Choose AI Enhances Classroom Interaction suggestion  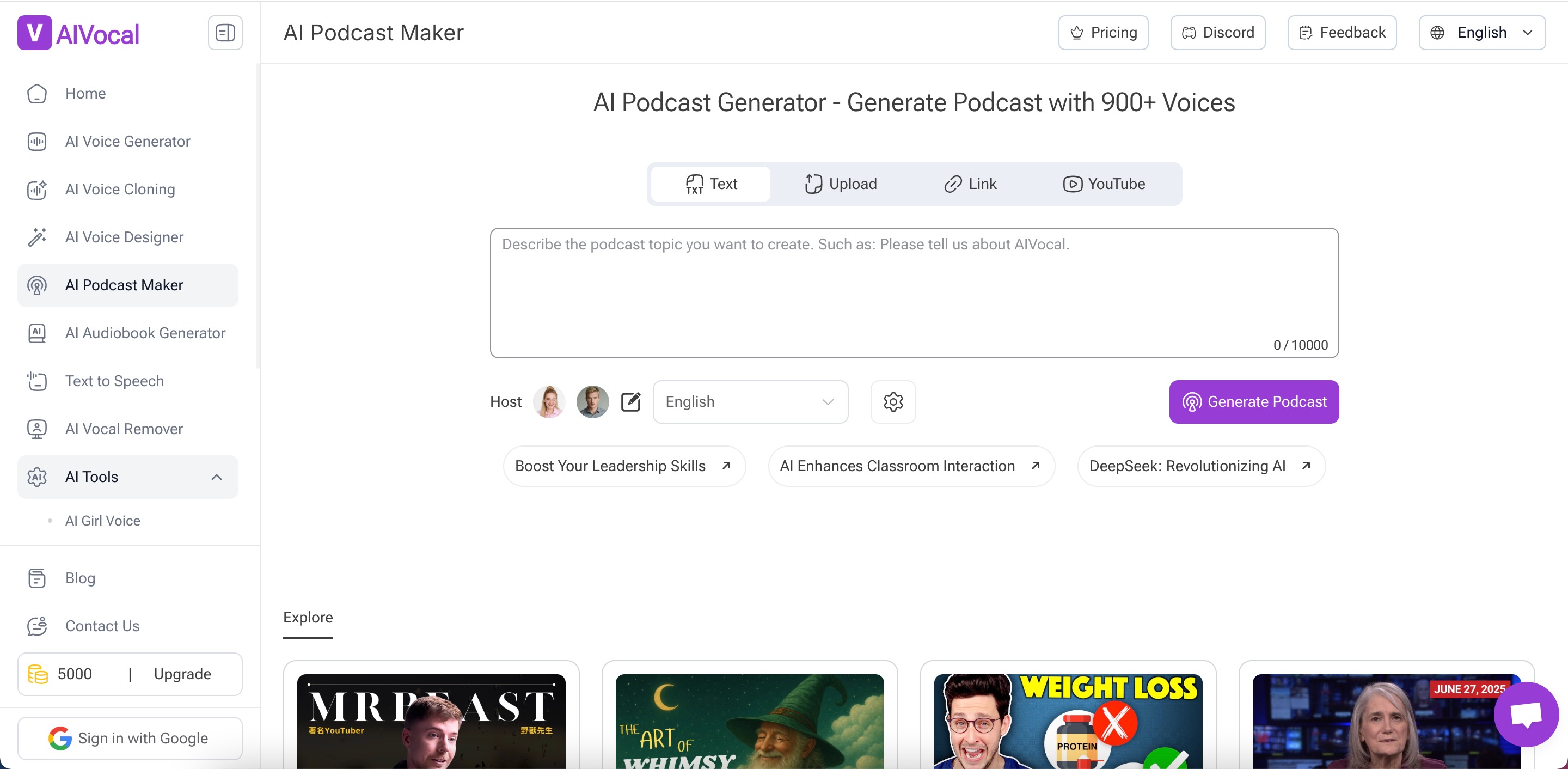(911, 466)
